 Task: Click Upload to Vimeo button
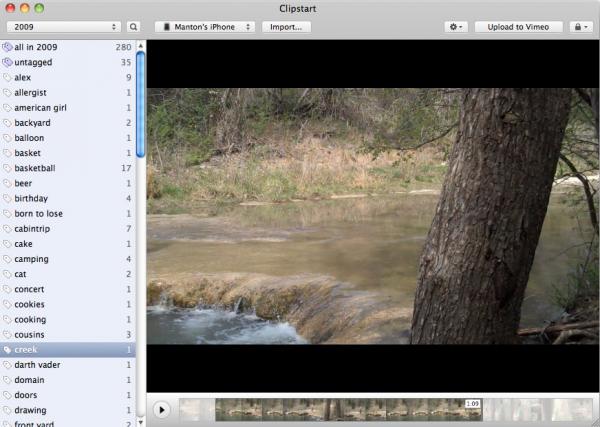pyautogui.click(x=518, y=27)
